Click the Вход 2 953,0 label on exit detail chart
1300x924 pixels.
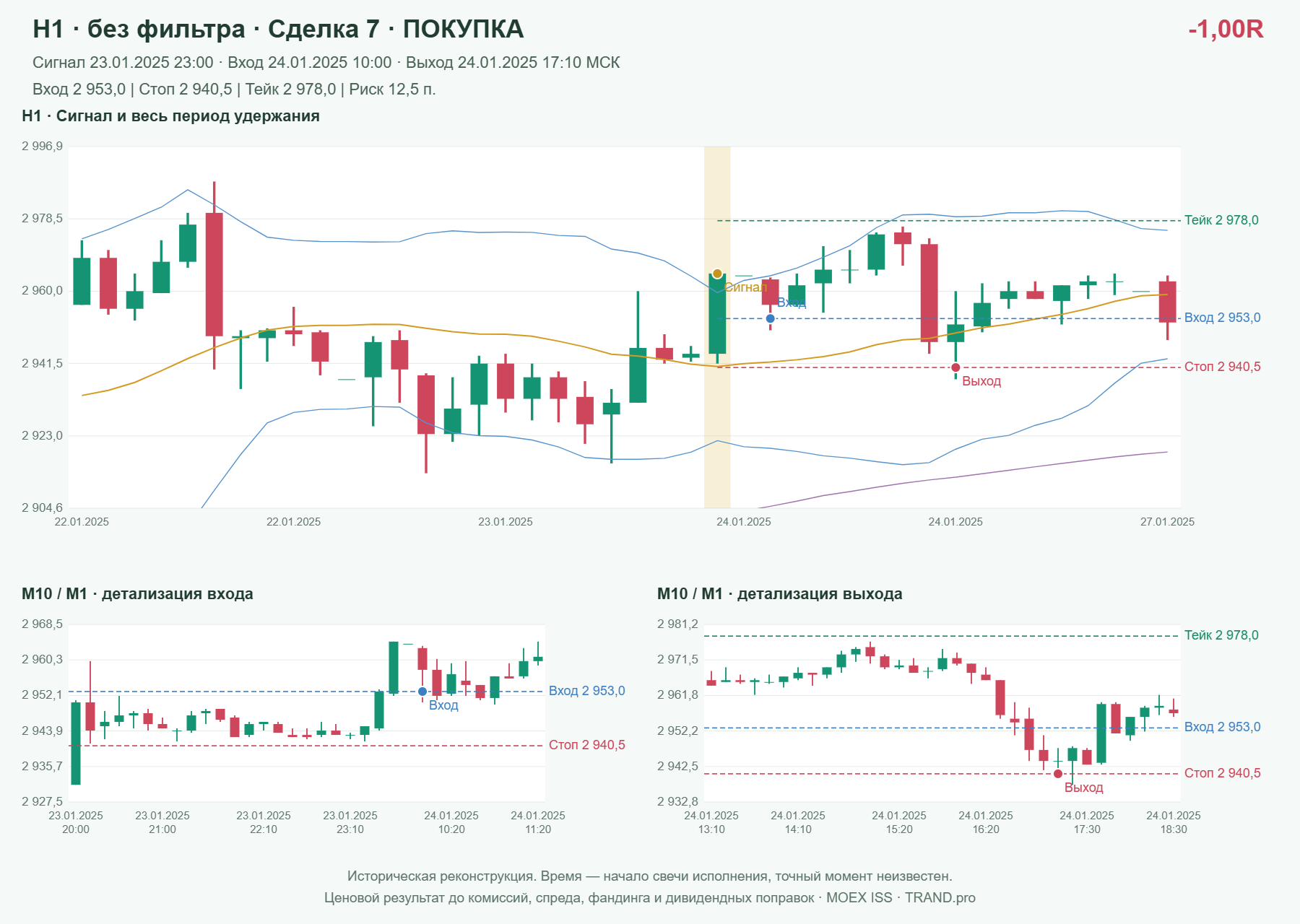point(1222,727)
